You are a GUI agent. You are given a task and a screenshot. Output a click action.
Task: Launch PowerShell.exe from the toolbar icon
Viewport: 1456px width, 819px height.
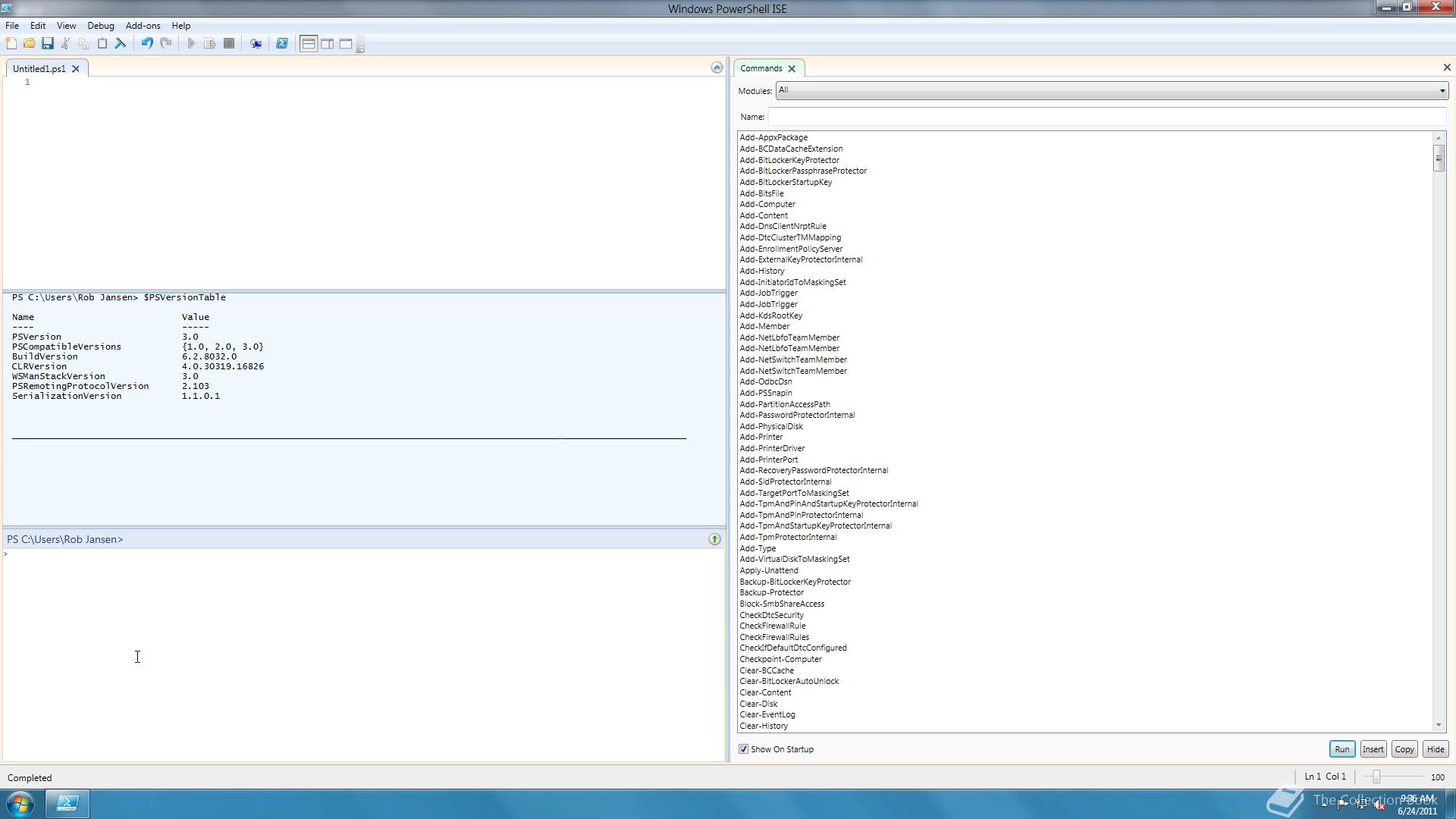[x=282, y=44]
